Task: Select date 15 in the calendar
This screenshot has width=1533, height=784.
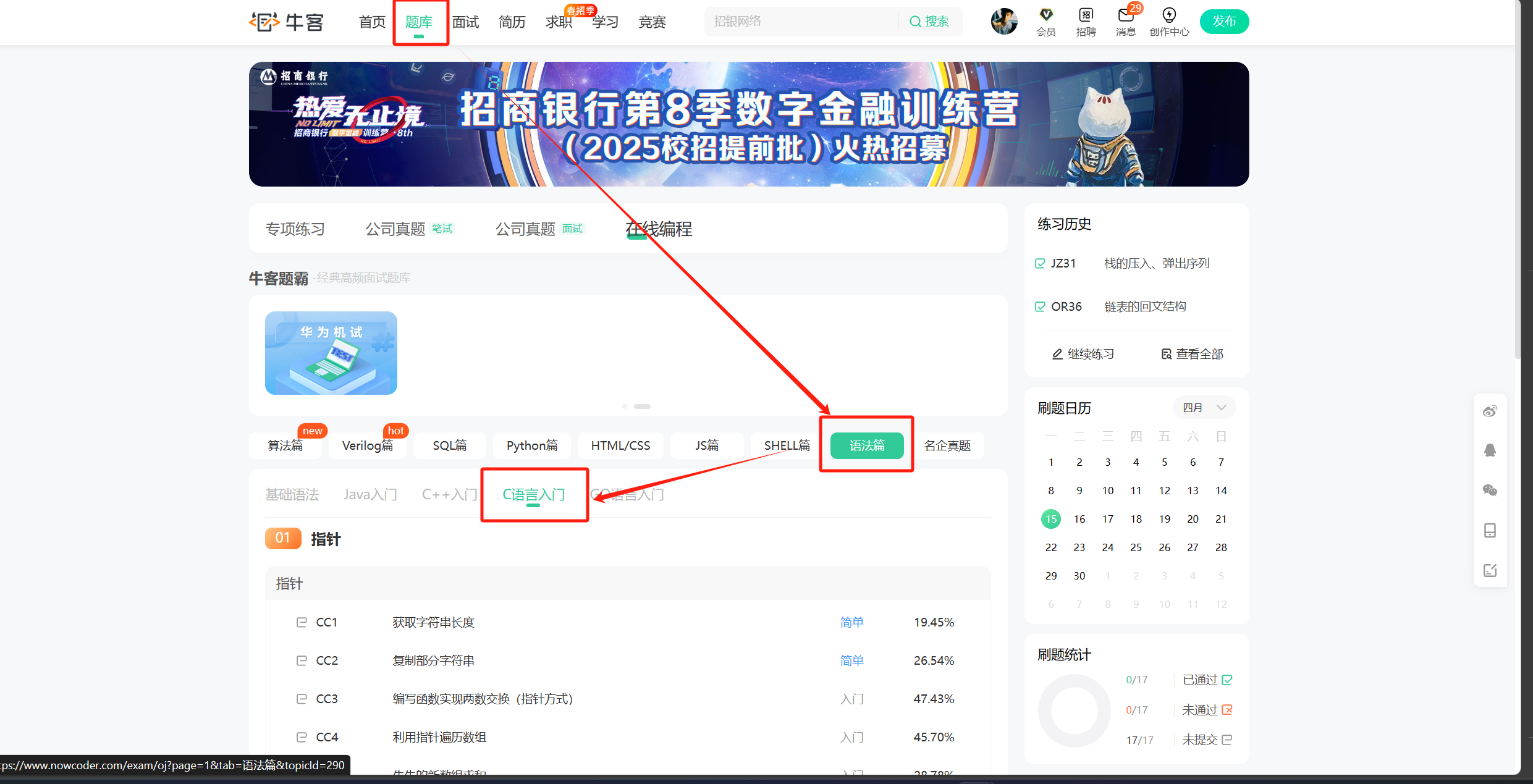Action: (1051, 519)
